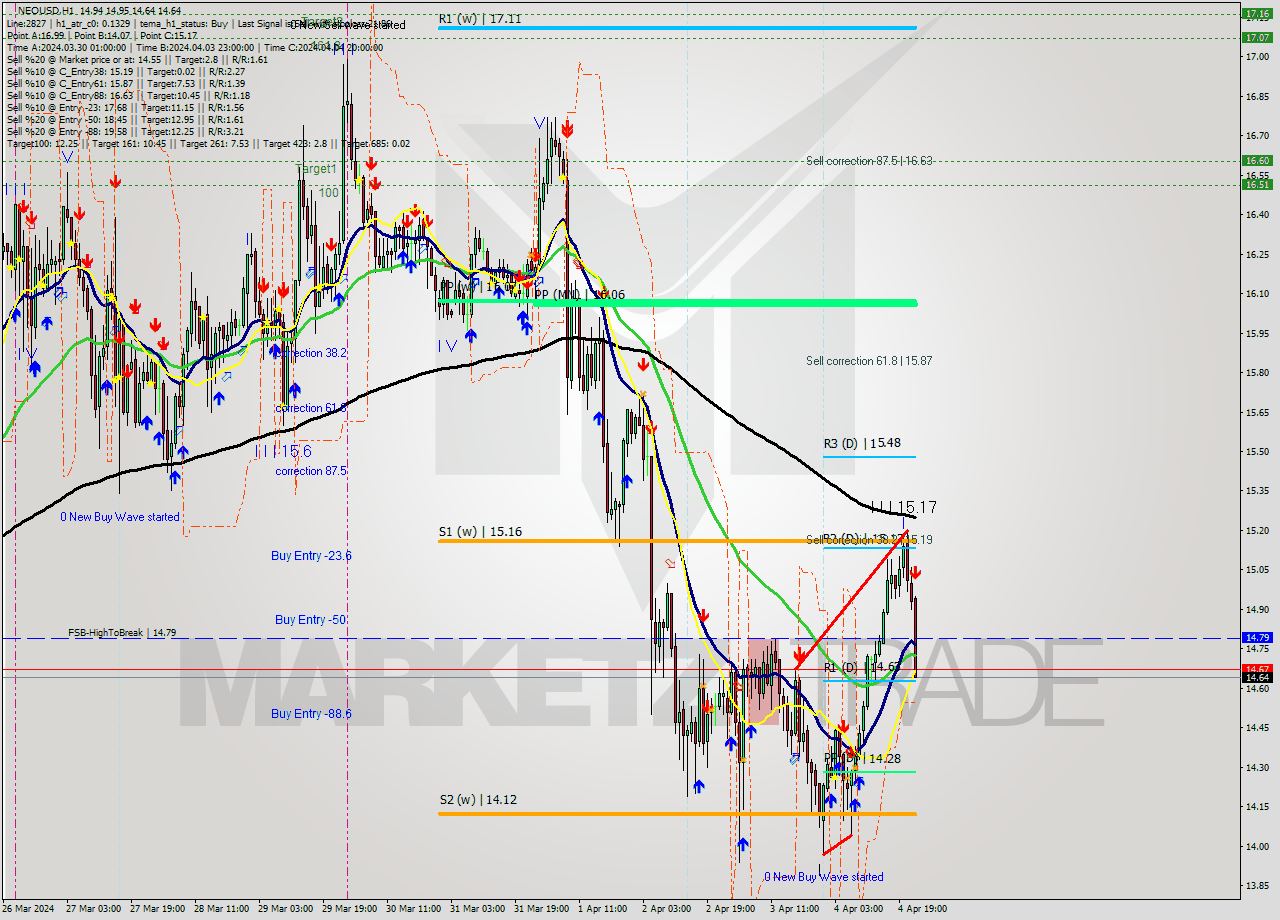
Task: Click the green 17.07 price tag on axis
Action: click(1257, 37)
